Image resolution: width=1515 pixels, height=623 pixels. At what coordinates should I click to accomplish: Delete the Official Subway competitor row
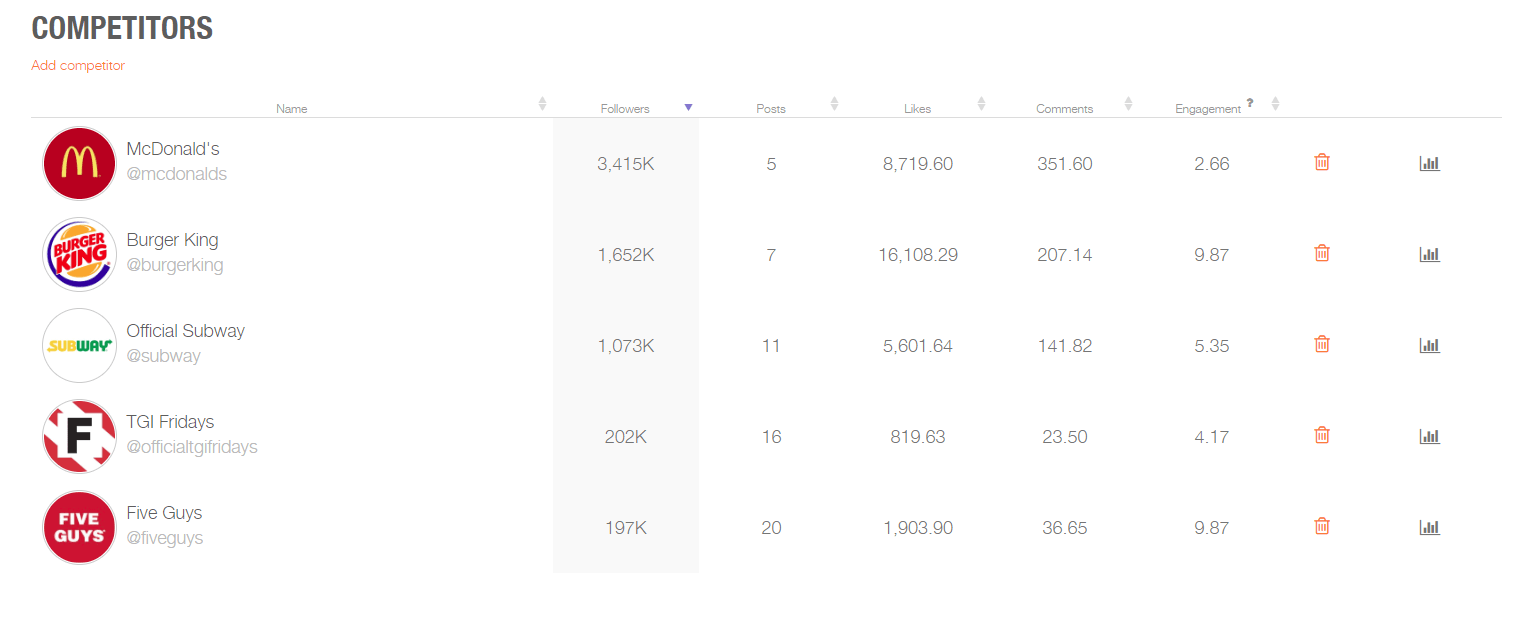1321,344
